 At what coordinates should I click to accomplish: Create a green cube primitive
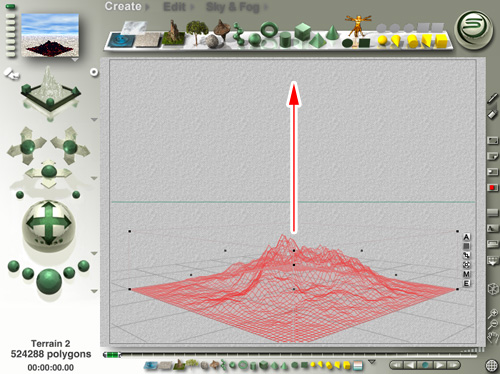pyautogui.click(x=302, y=32)
